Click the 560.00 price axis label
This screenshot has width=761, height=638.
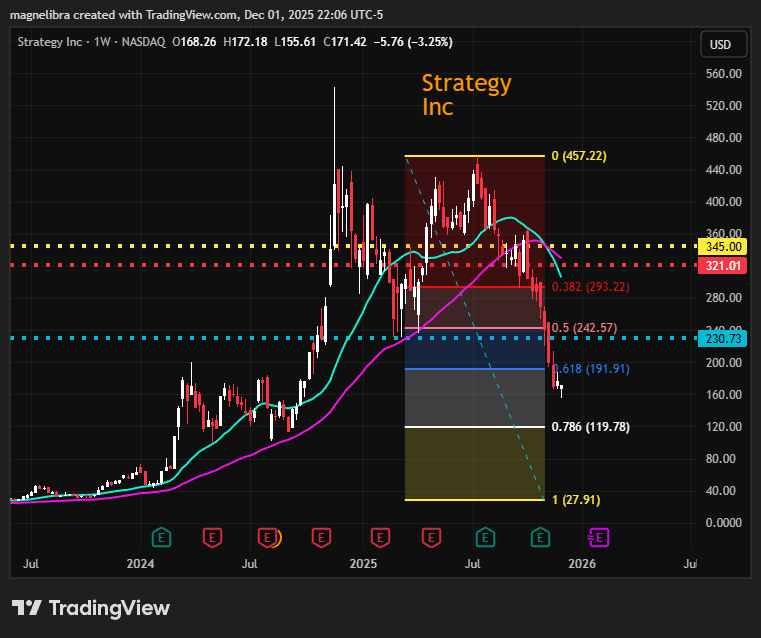point(724,74)
